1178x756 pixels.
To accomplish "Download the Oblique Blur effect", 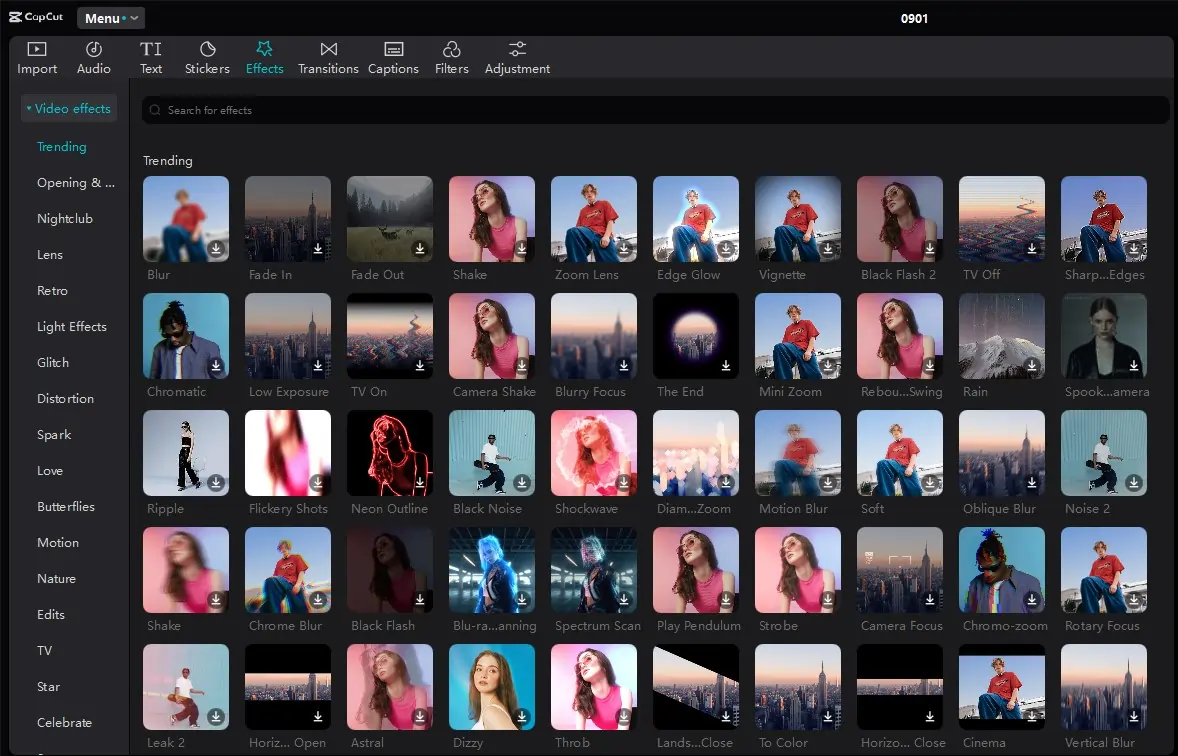I will click(1032, 482).
